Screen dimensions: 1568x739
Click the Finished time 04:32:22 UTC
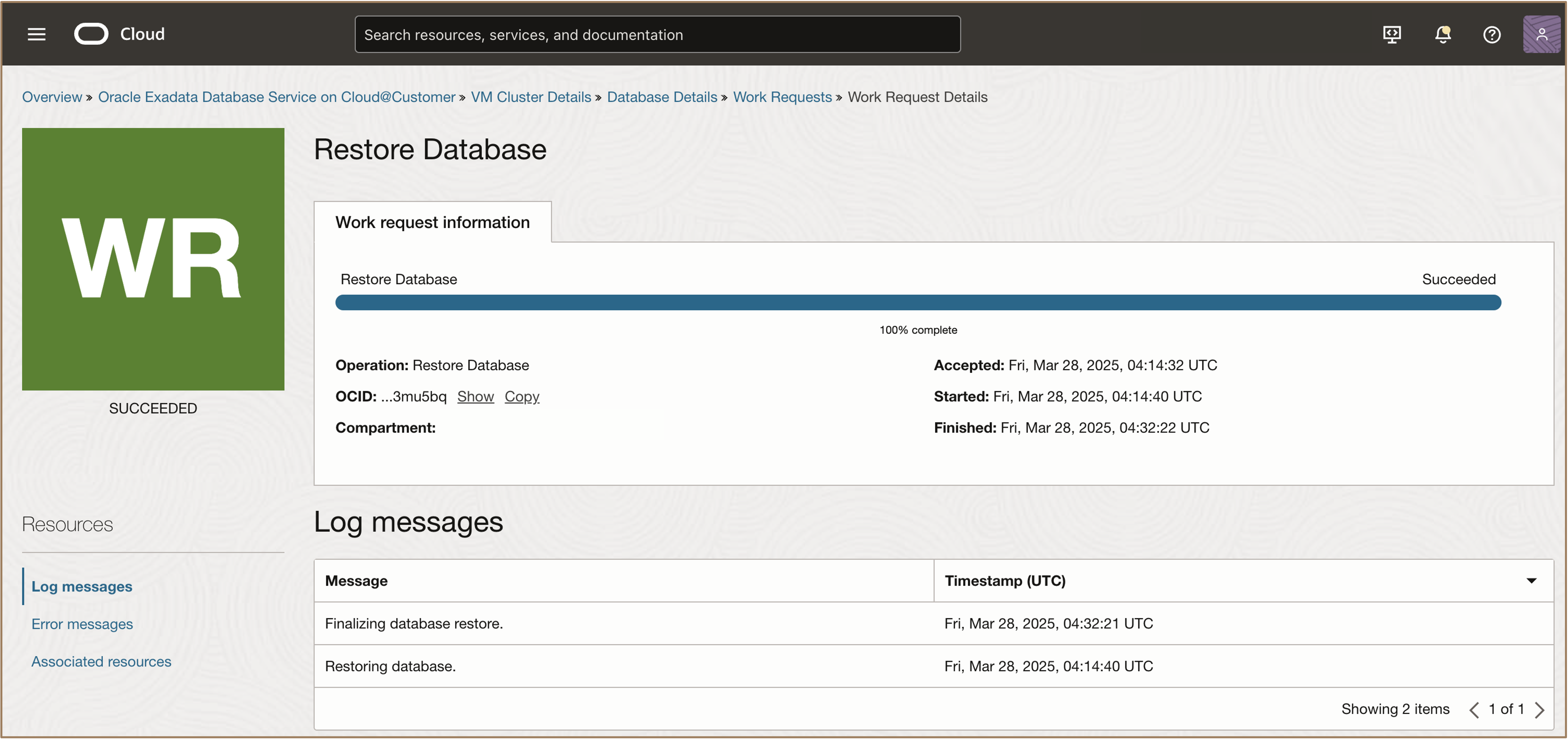point(1105,427)
